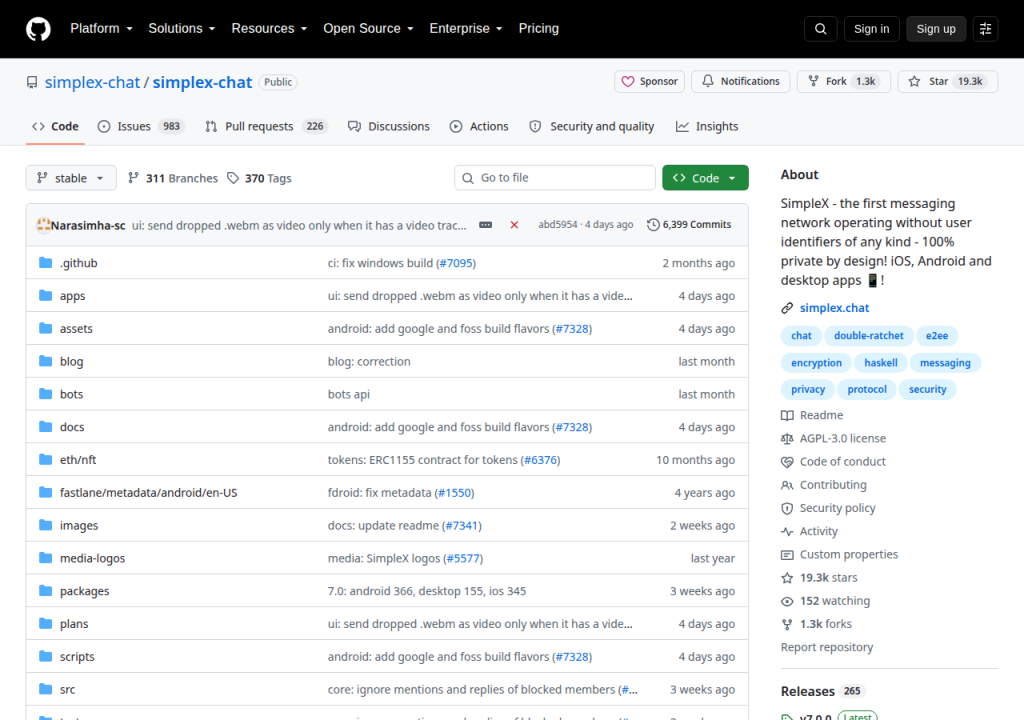Click the Fork button
1024x720 pixels.
click(844, 82)
